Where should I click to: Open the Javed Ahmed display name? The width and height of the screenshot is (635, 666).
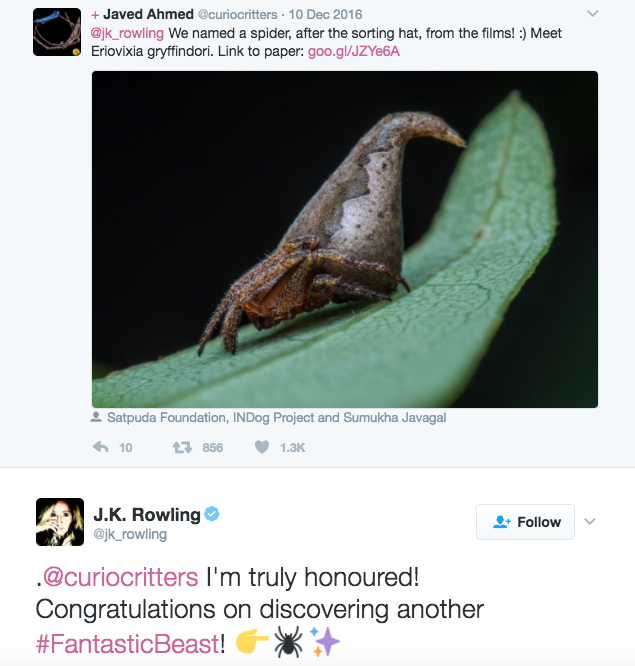point(148,14)
